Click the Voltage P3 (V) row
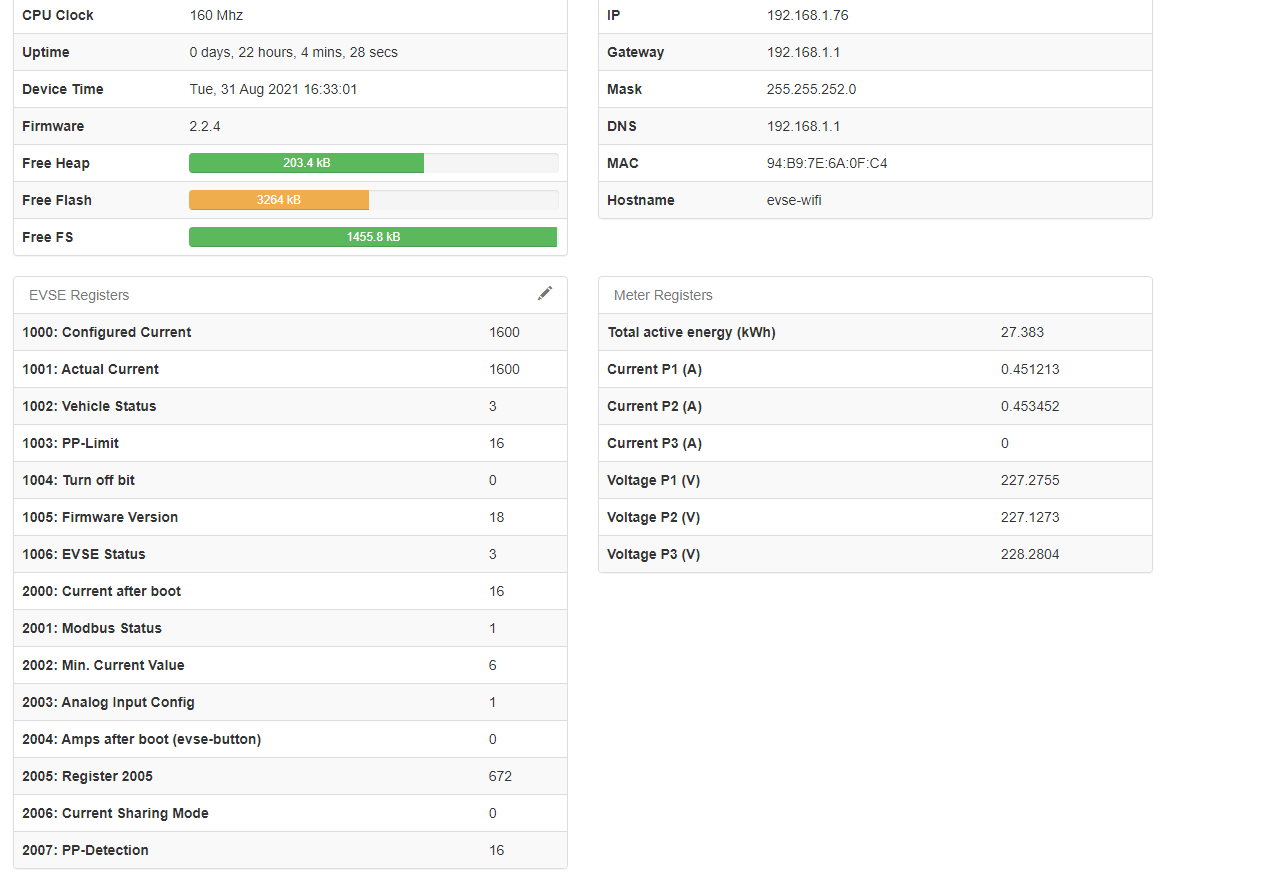 [x=875, y=554]
